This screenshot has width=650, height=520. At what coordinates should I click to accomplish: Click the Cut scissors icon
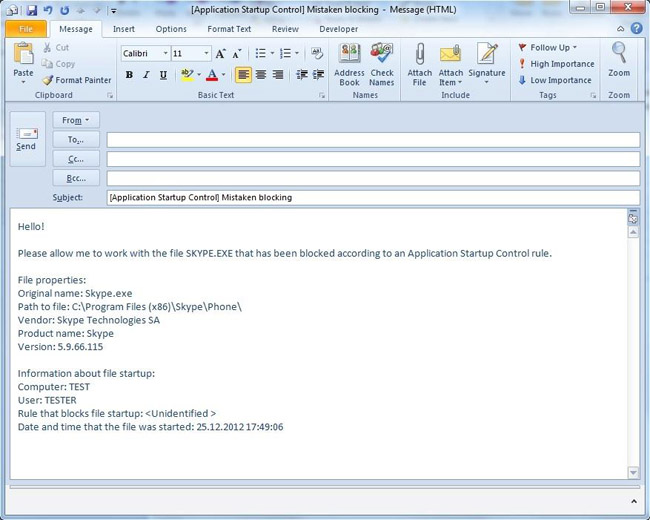pyautogui.click(x=47, y=47)
